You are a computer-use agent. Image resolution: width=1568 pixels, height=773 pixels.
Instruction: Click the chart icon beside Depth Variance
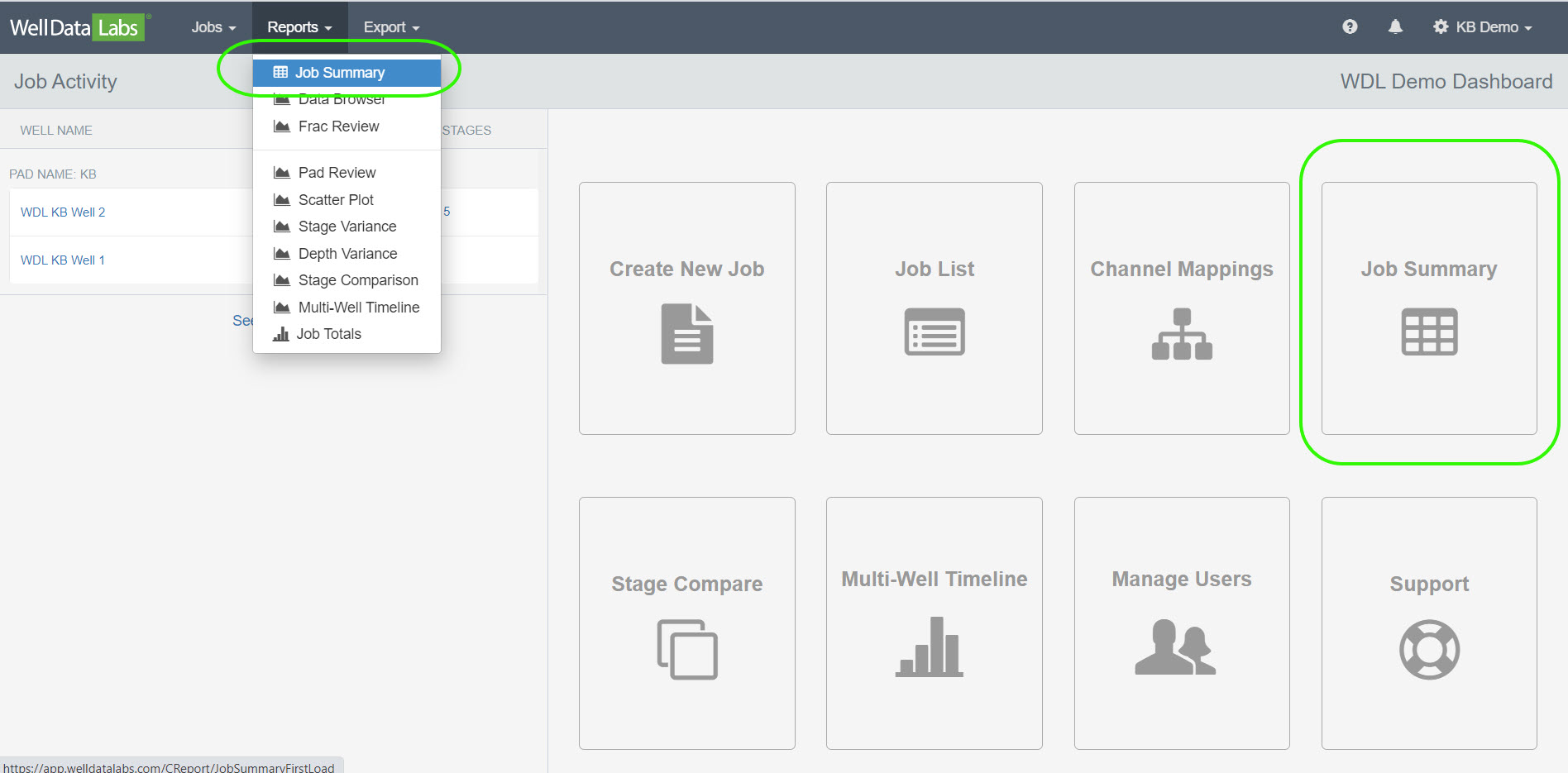point(282,254)
